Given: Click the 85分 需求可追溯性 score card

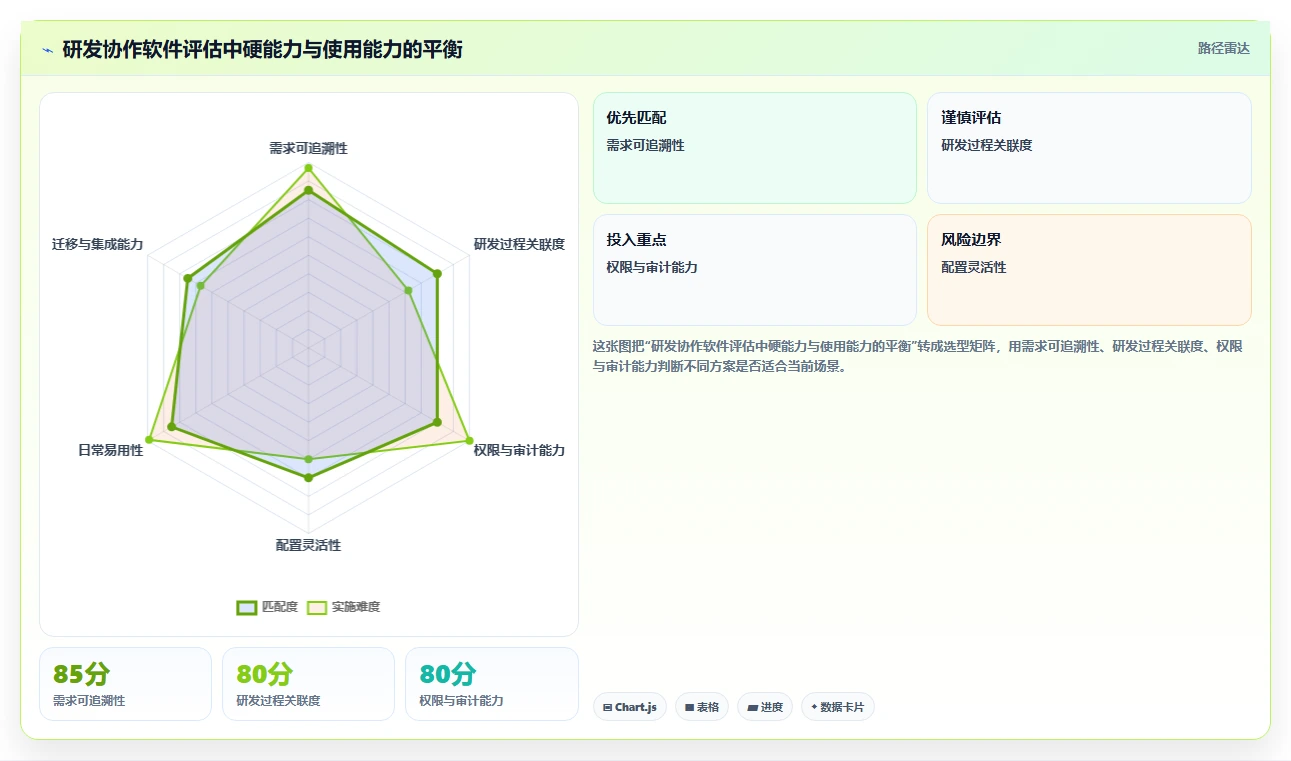Looking at the screenshot, I should [125, 684].
